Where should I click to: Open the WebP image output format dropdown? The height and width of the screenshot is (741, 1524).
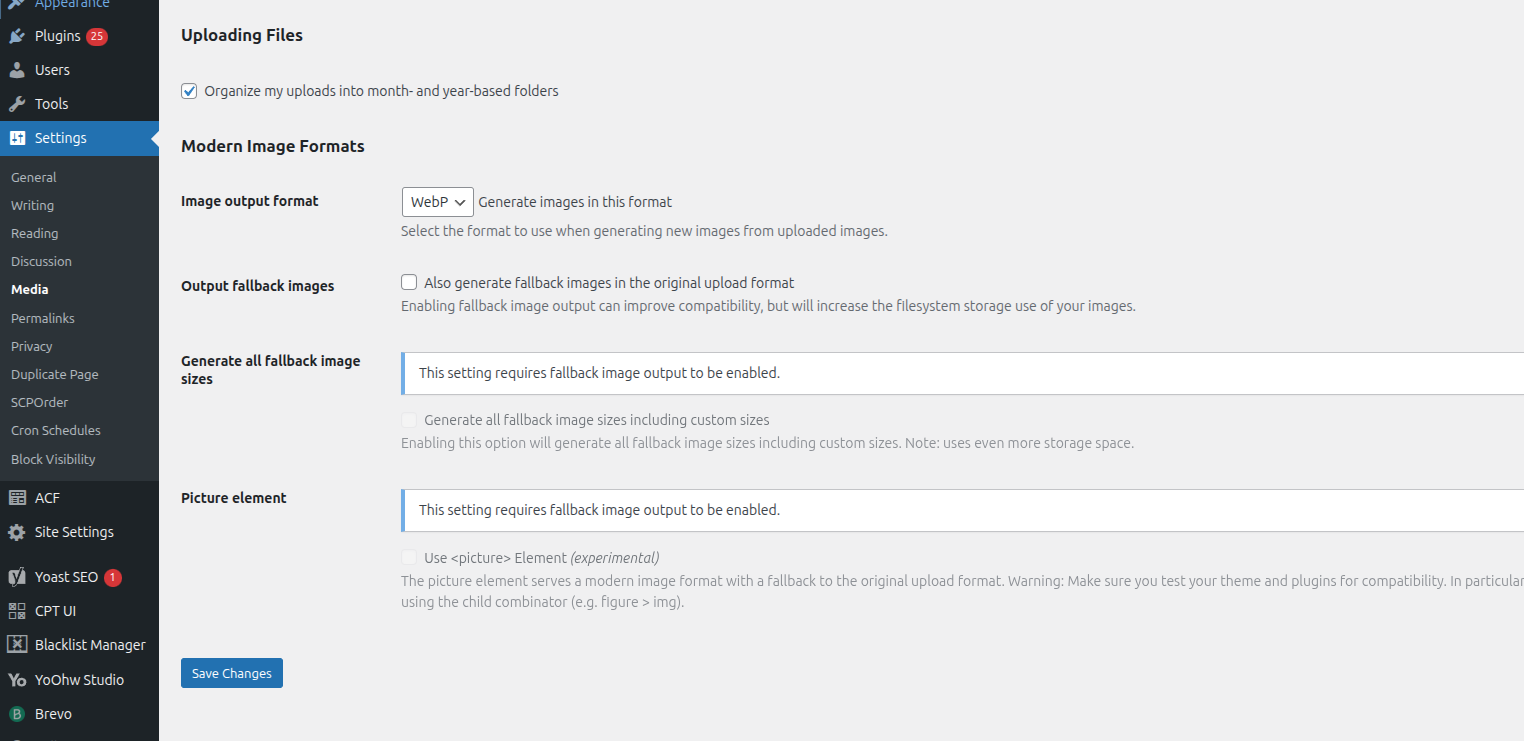point(436,202)
